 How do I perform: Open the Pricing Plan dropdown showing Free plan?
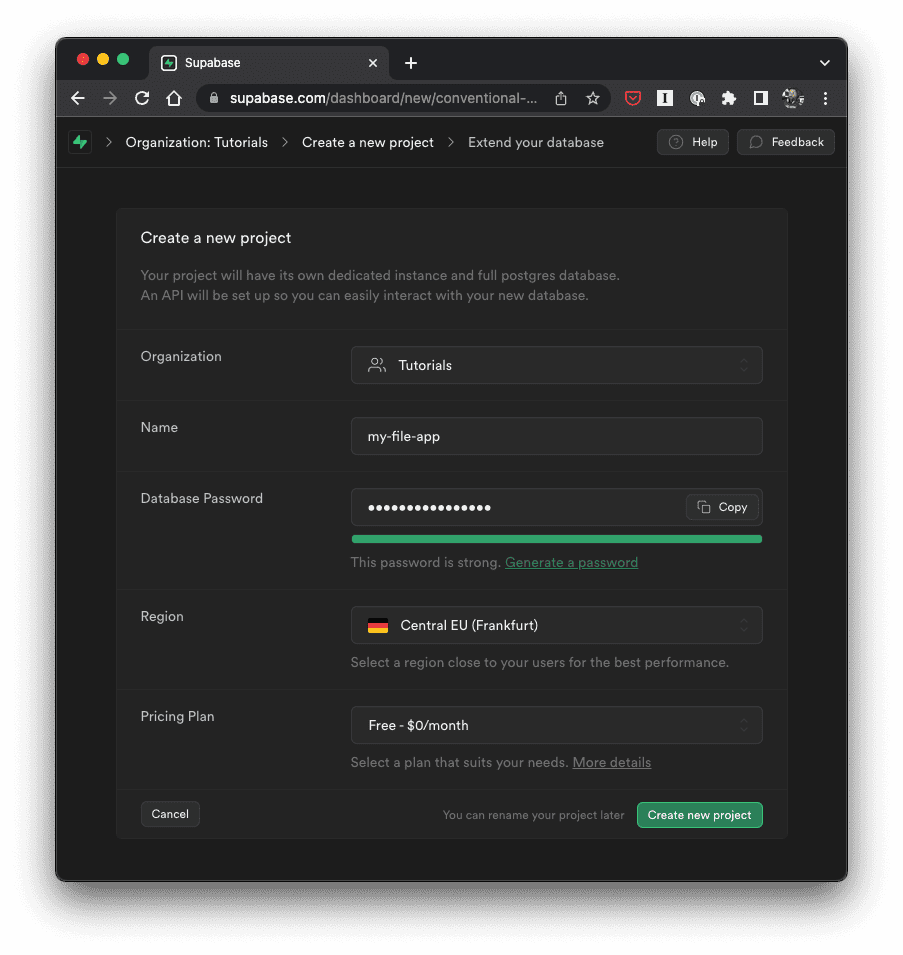[556, 724]
